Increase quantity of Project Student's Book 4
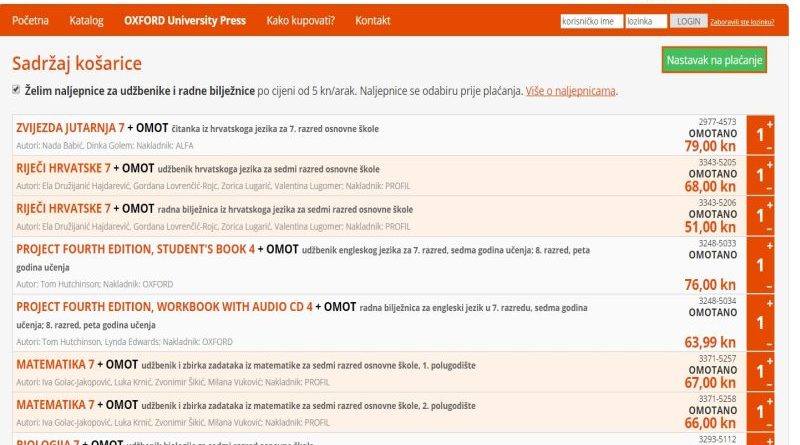Image resolution: width=800 pixels, height=445 pixels. (769, 246)
